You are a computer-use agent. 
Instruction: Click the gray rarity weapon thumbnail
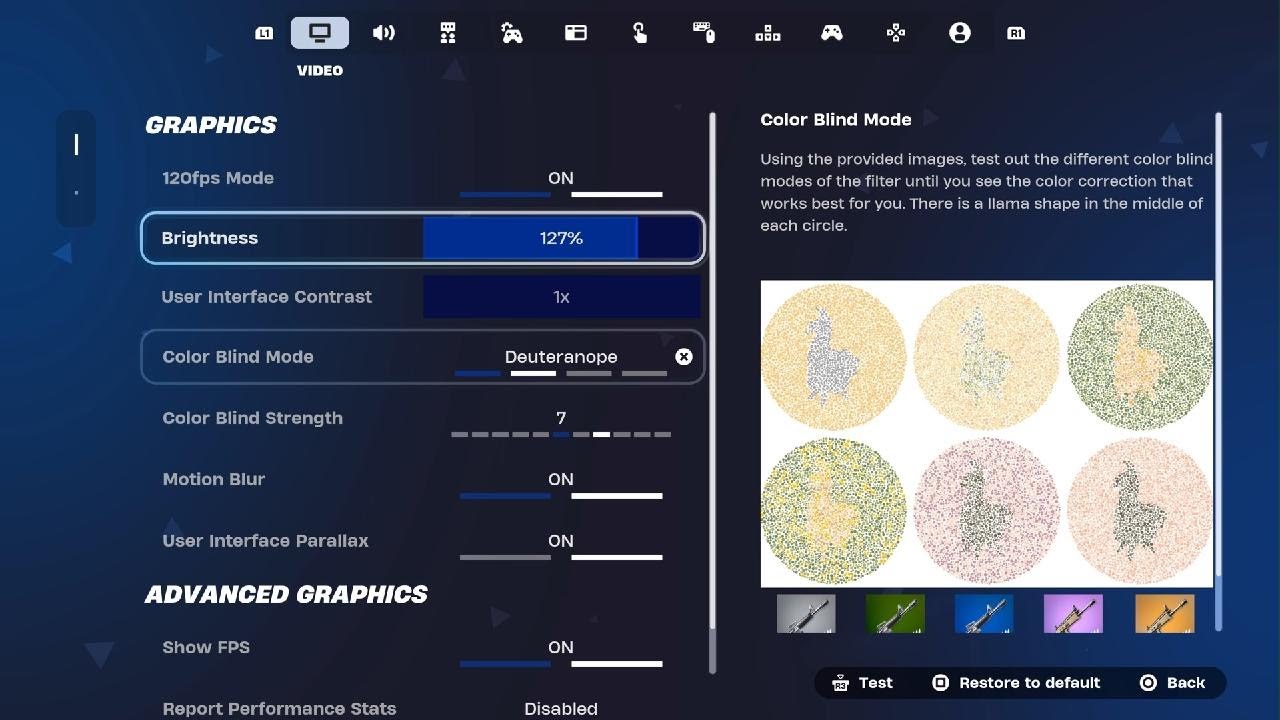806,614
